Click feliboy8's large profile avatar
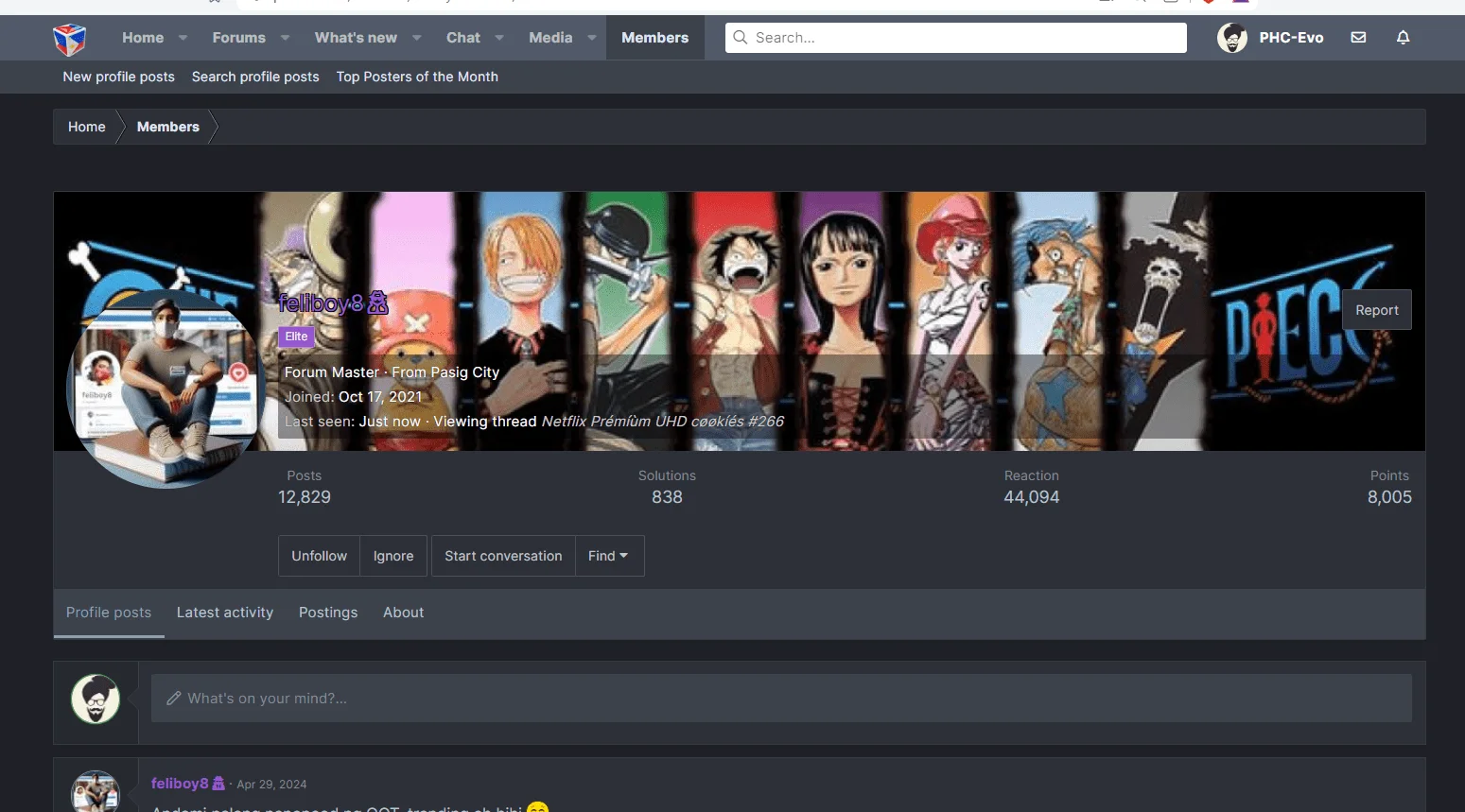Viewport: 1465px width, 812px height. pyautogui.click(x=166, y=389)
